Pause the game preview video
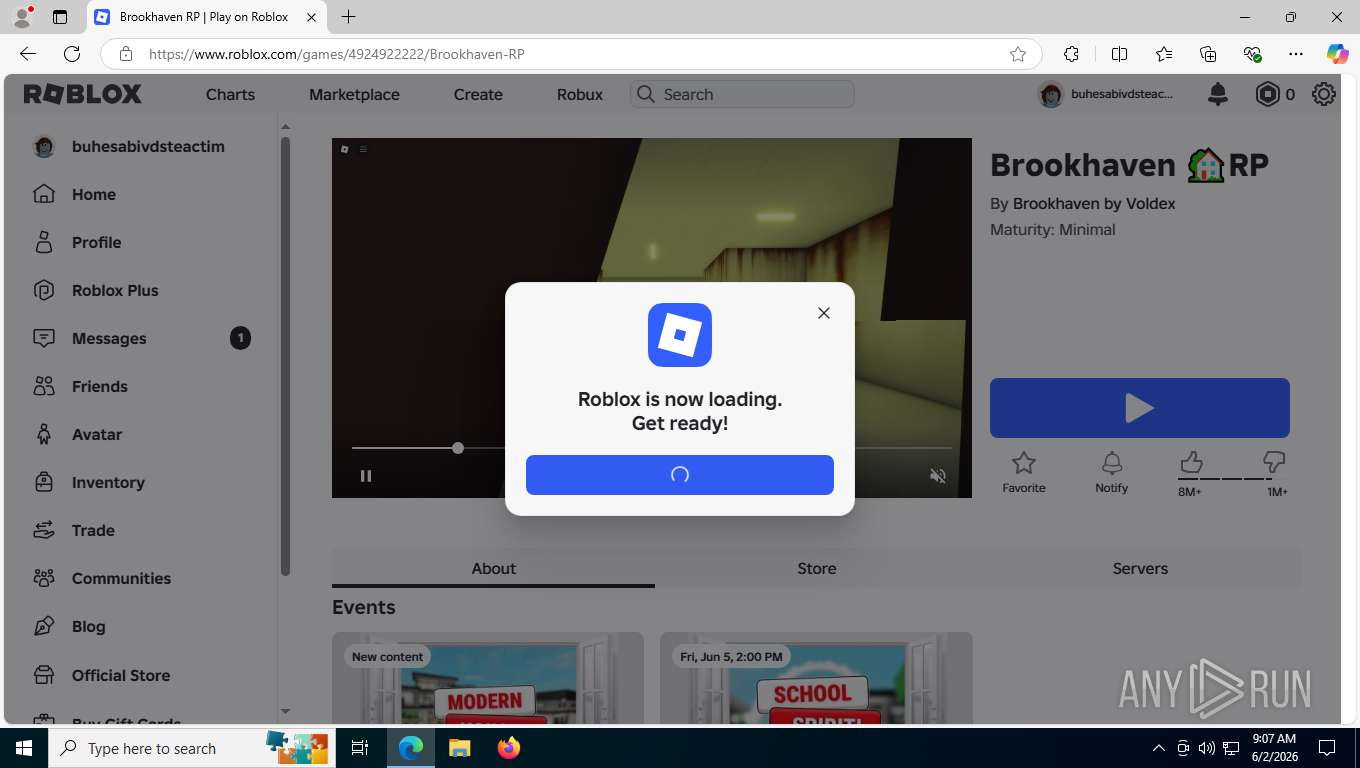 (x=366, y=476)
